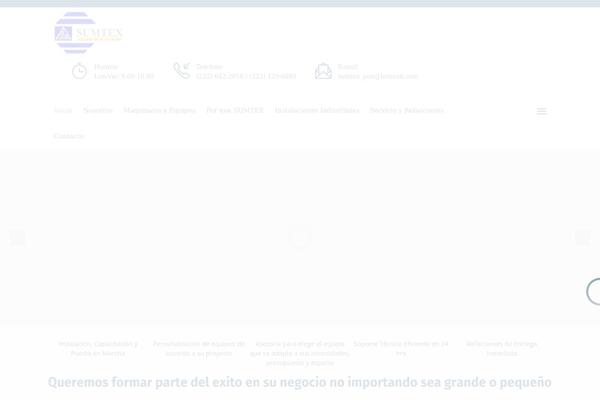Open the Nosotros menu item

[x=98, y=110]
